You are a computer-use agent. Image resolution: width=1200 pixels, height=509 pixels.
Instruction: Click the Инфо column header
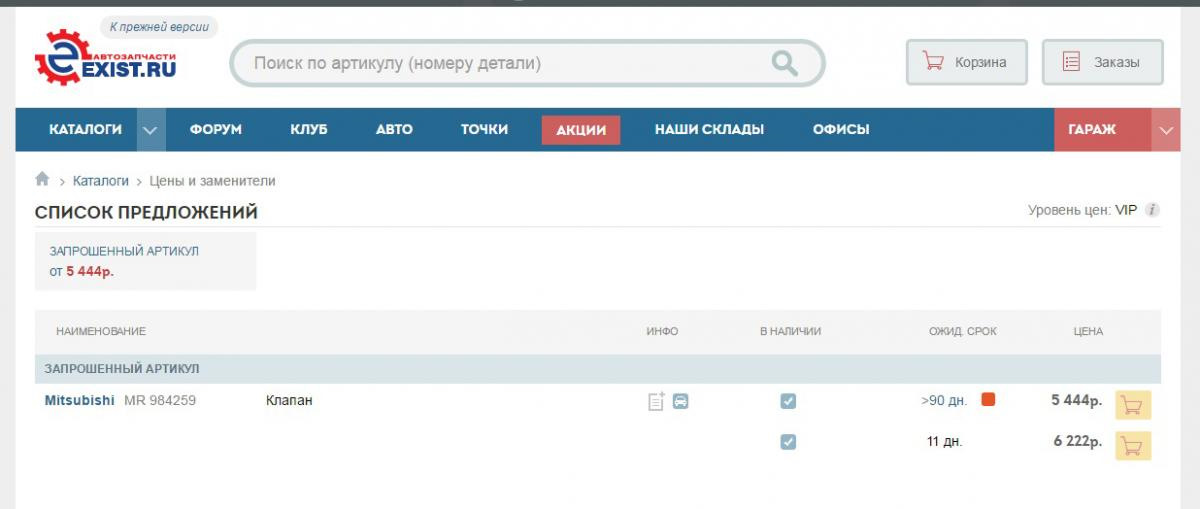click(662, 331)
